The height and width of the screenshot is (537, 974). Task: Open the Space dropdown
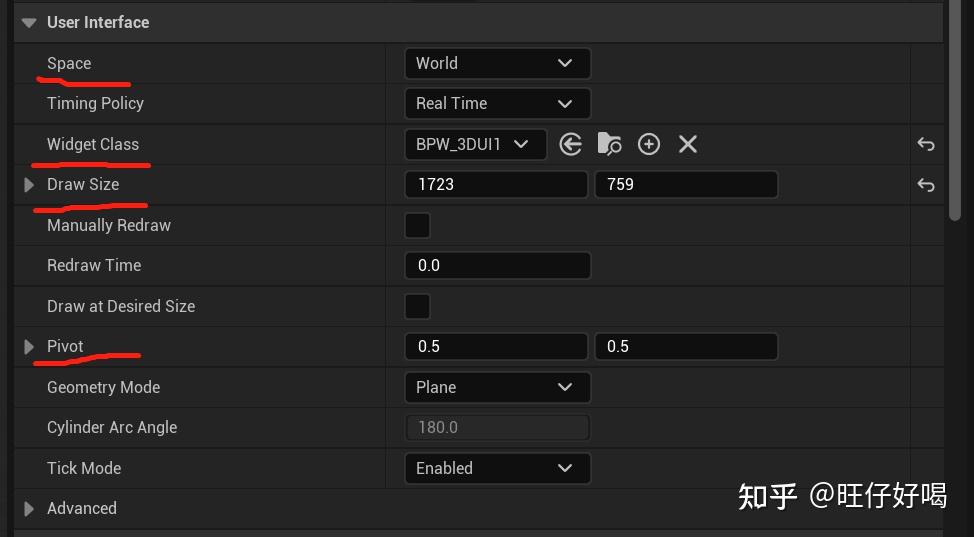pyautogui.click(x=497, y=63)
